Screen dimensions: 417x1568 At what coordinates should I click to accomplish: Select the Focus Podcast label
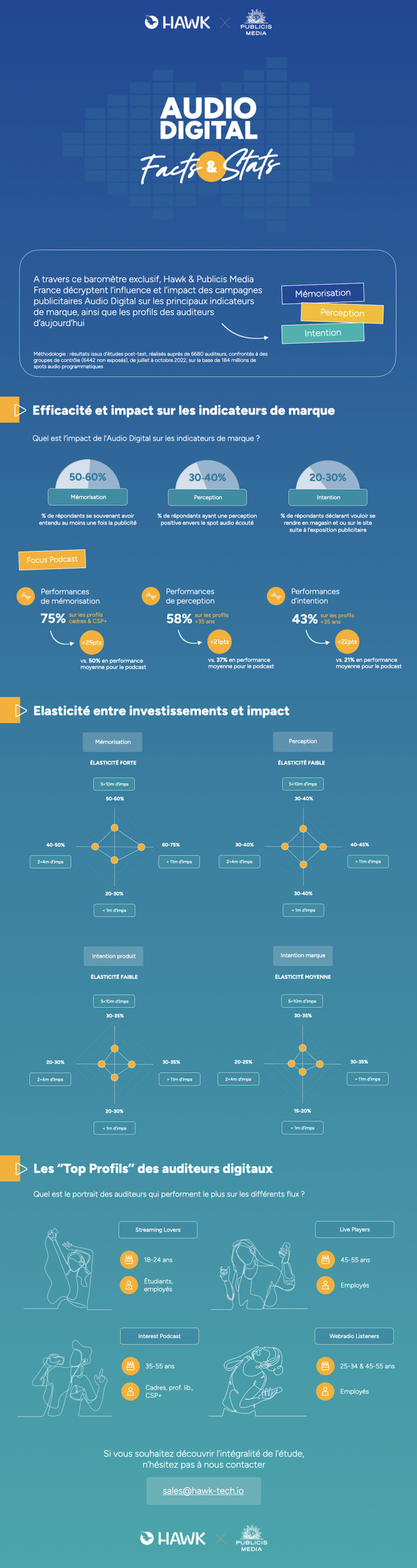[52, 559]
